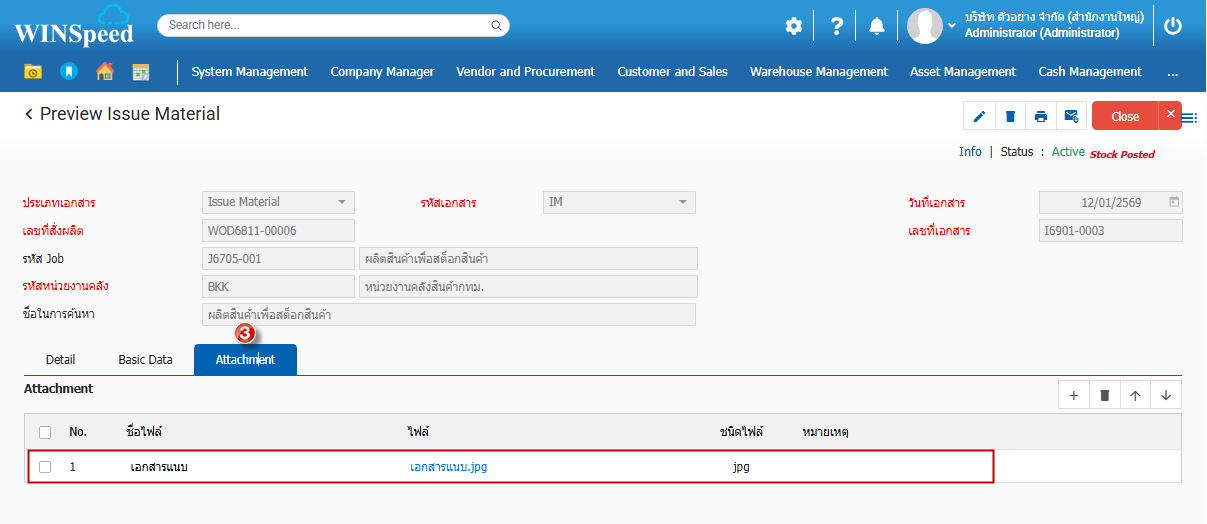Add a new attachment with plus icon
Image resolution: width=1207 pixels, height=524 pixels.
[1074, 395]
